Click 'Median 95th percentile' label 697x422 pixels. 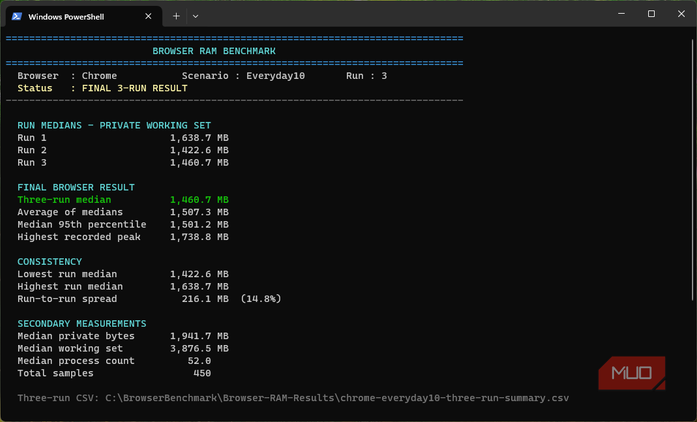(x=82, y=225)
